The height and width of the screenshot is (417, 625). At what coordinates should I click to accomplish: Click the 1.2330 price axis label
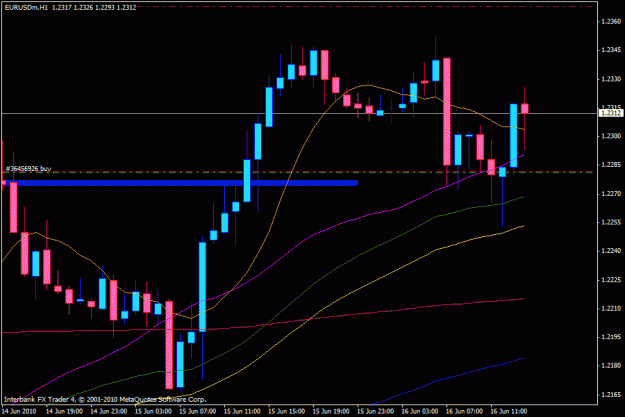click(x=611, y=79)
